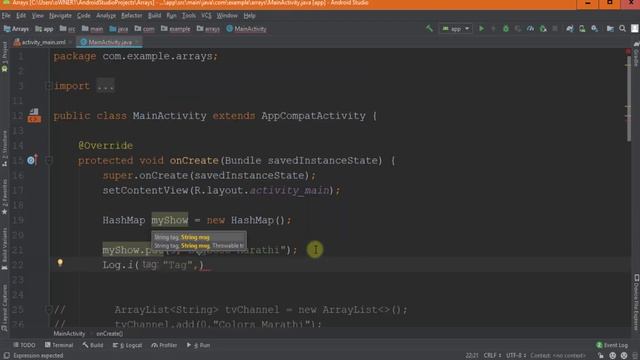Open the Navigate menu
This screenshot has width=640, height=360.
pos(60,16)
